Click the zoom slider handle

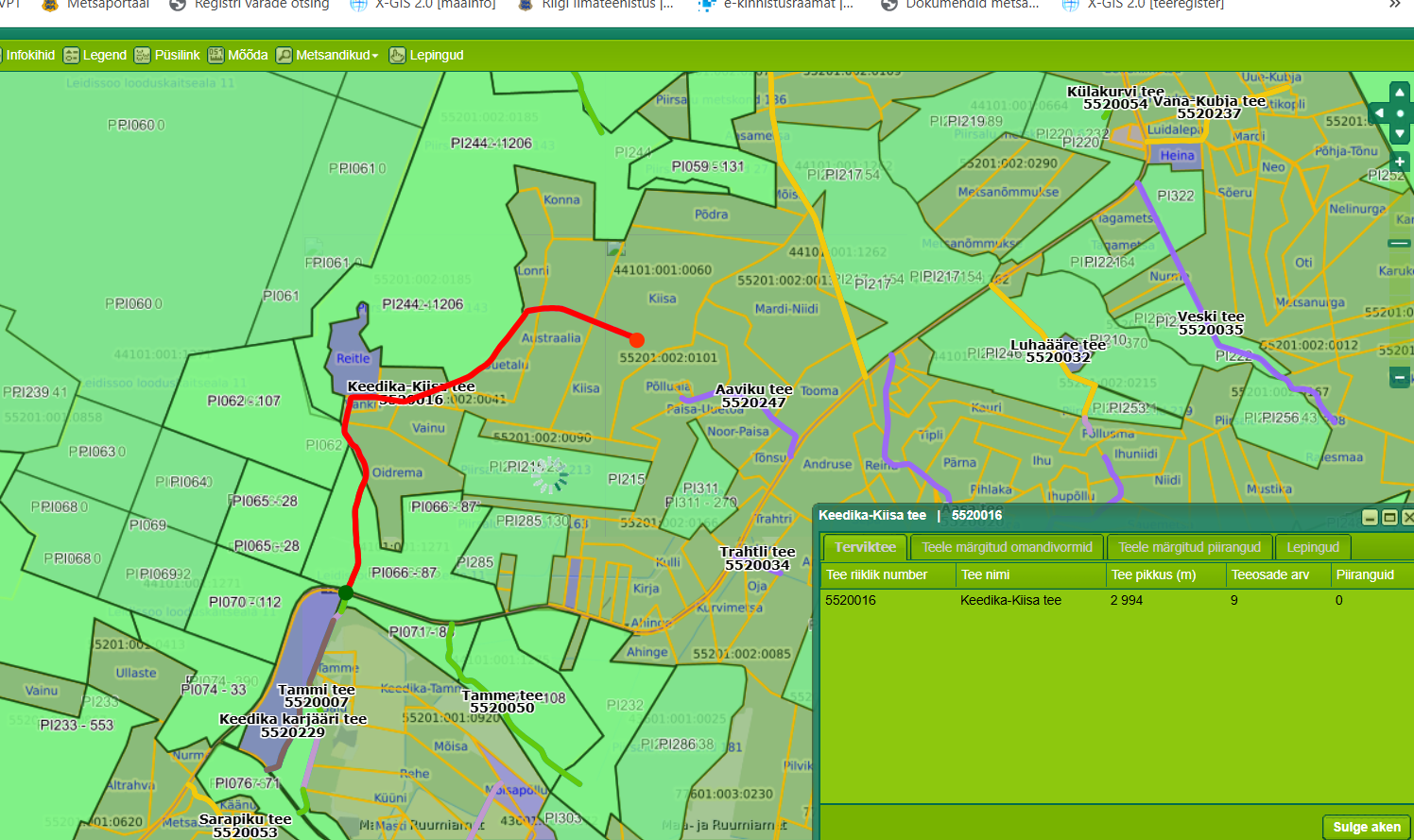click(x=1400, y=244)
